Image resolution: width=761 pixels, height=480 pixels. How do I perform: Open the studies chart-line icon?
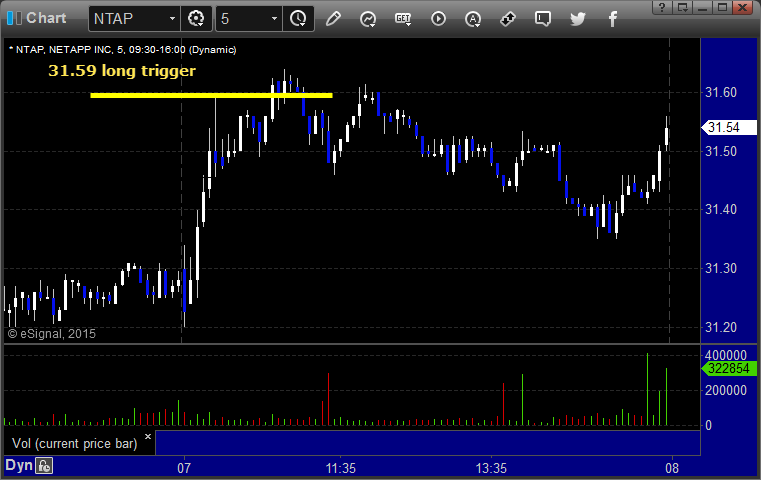click(368, 19)
